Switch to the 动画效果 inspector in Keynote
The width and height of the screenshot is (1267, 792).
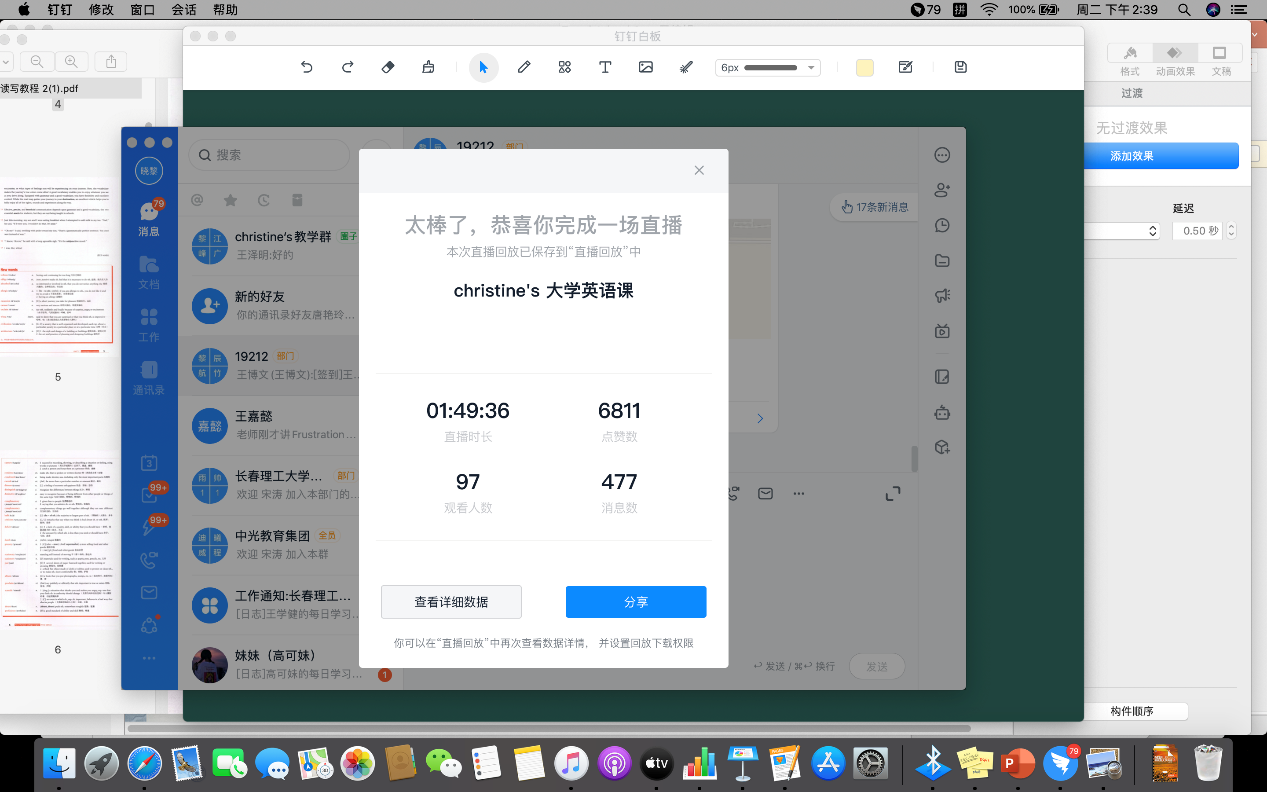1175,59
